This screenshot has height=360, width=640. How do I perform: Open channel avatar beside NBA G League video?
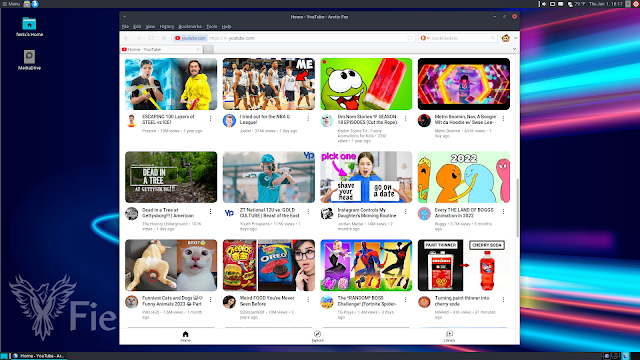click(x=229, y=121)
